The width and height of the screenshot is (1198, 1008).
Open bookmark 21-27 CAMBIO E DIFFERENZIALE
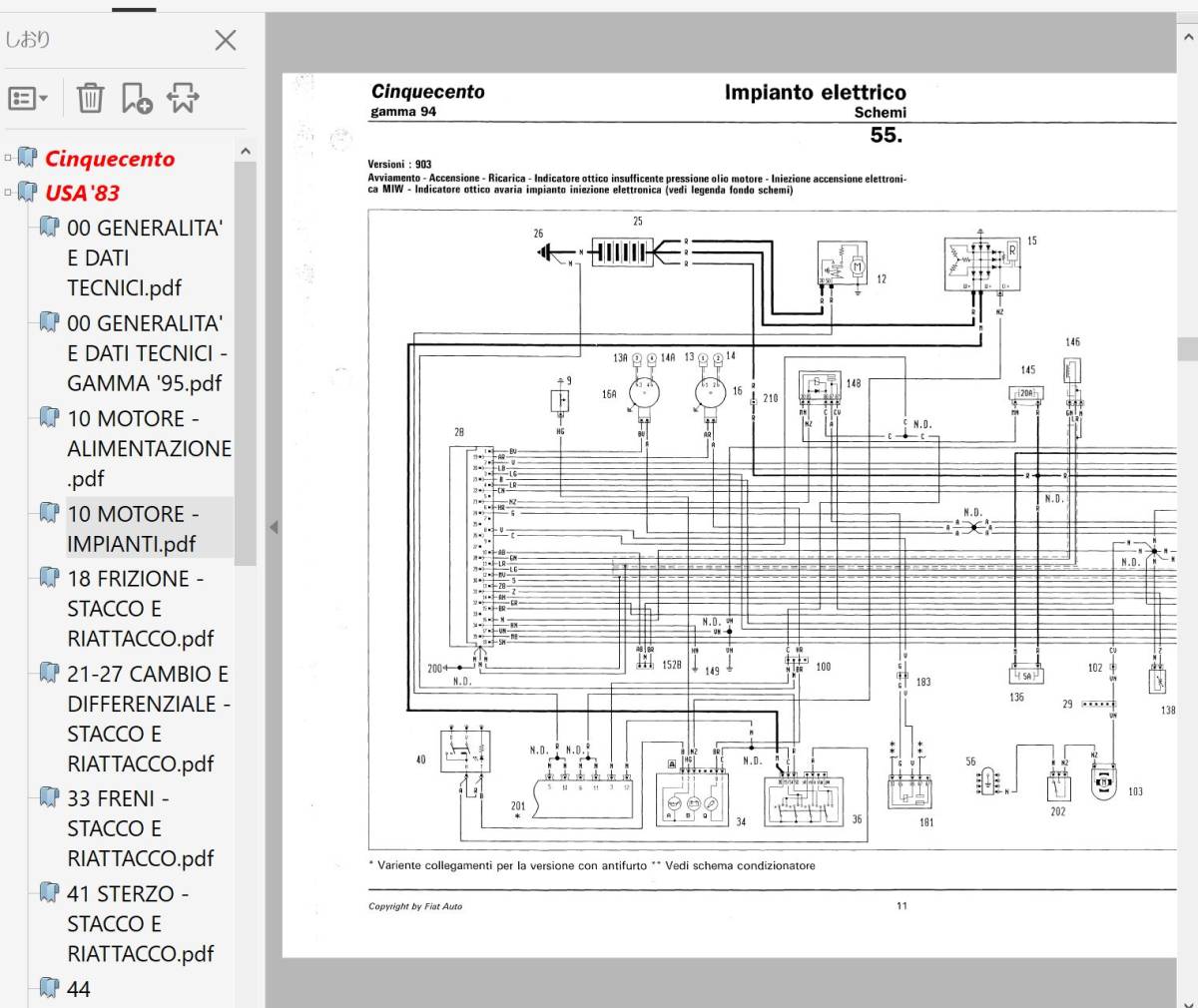[149, 719]
